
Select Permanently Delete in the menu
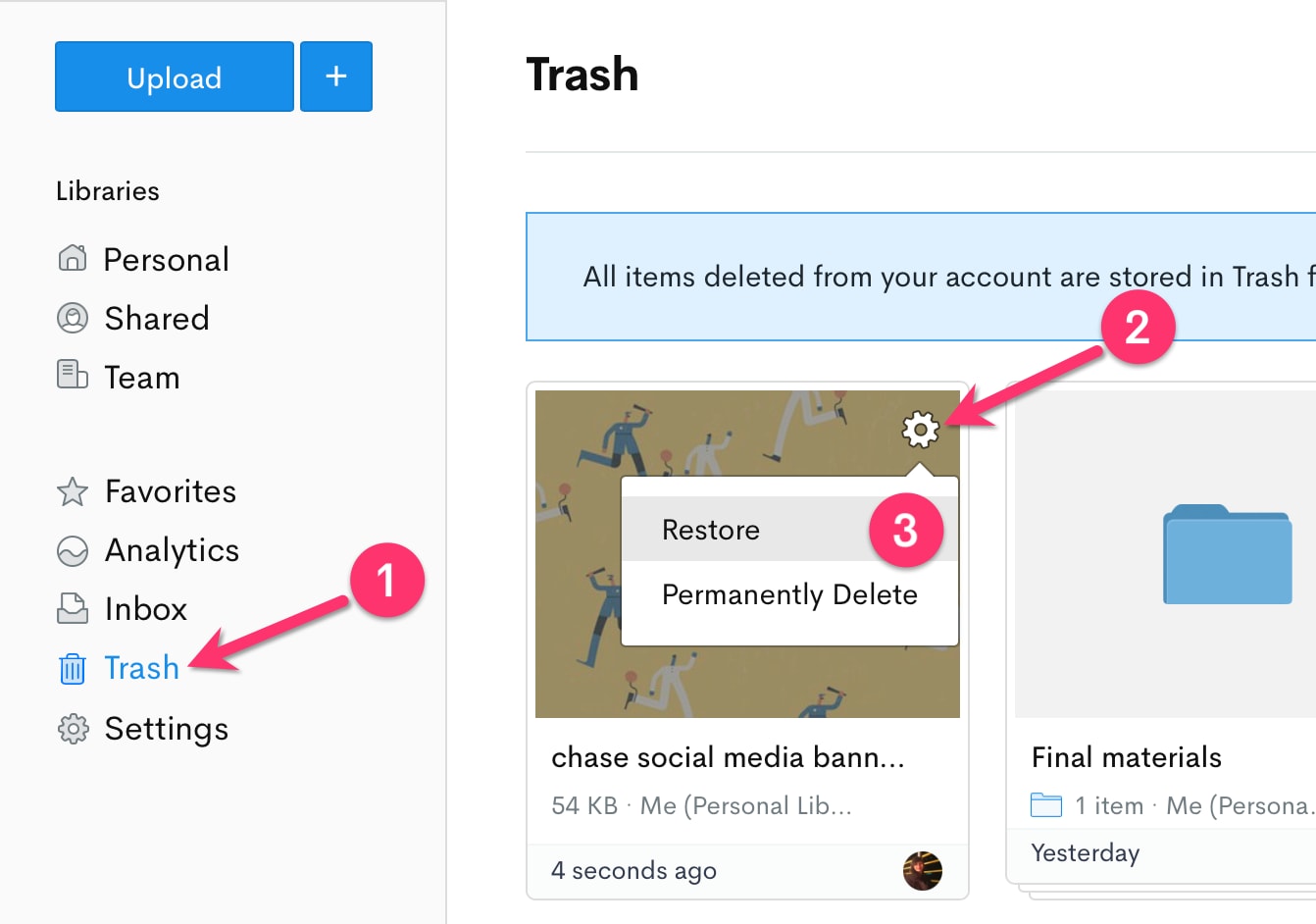pos(789,594)
